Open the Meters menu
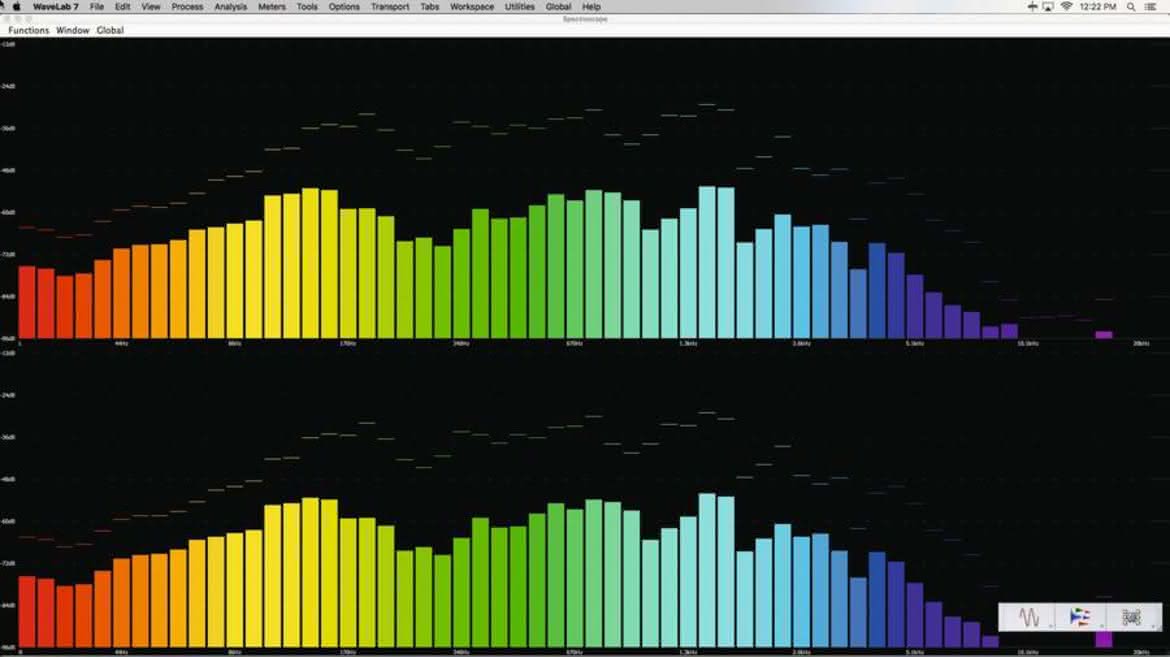Image resolution: width=1170 pixels, height=657 pixels. pos(272,7)
